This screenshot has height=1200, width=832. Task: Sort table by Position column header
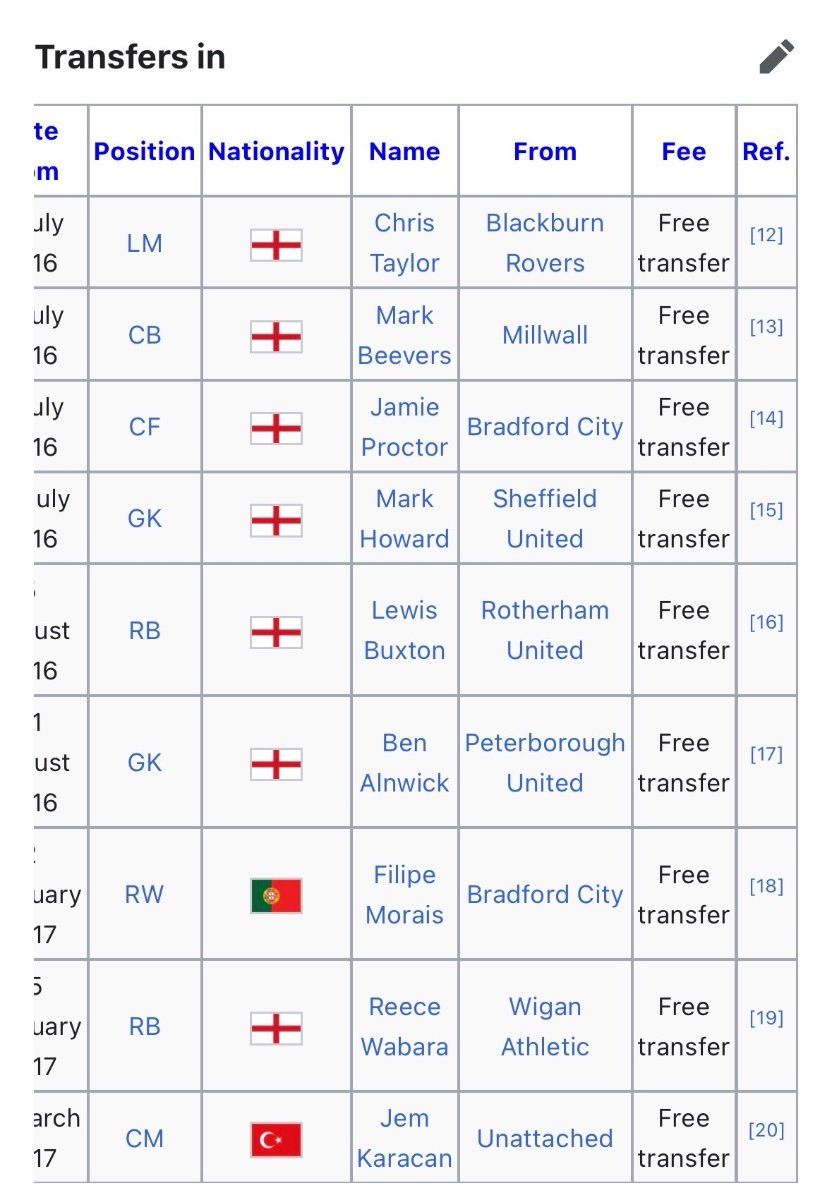click(x=144, y=152)
